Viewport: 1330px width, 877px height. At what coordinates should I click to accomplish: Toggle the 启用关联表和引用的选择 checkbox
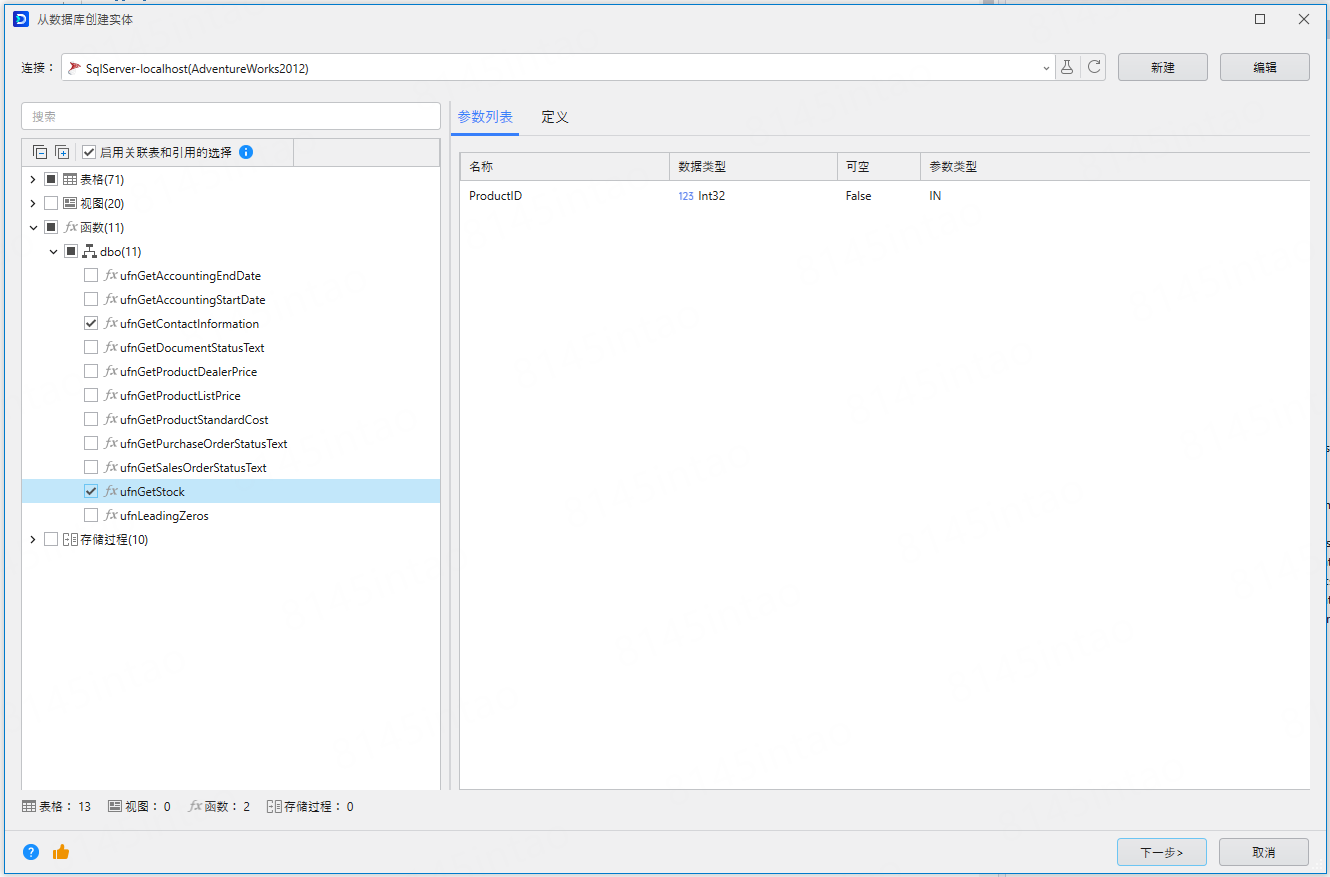(89, 152)
